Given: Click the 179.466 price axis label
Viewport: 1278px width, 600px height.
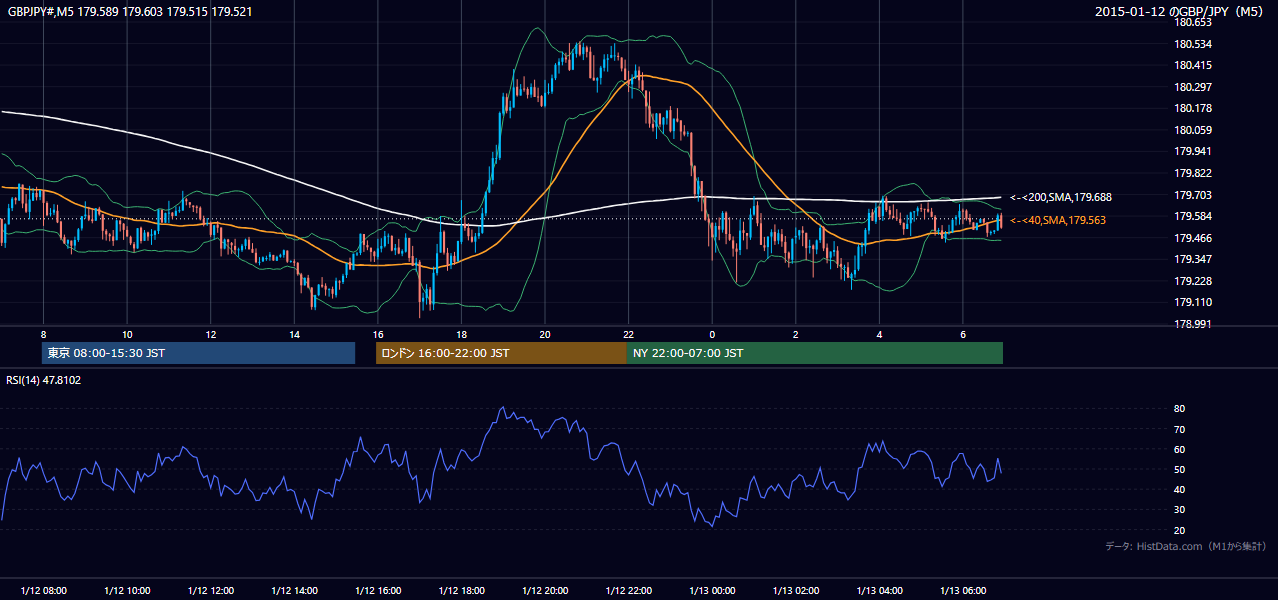Looking at the screenshot, I should 1194,238.
